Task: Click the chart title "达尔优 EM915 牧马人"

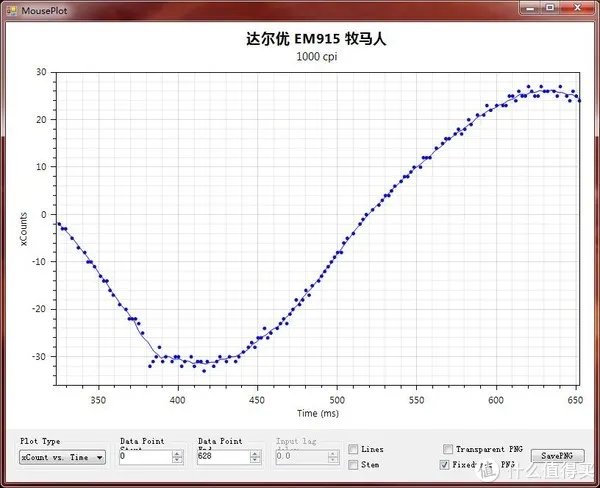Action: (x=316, y=39)
